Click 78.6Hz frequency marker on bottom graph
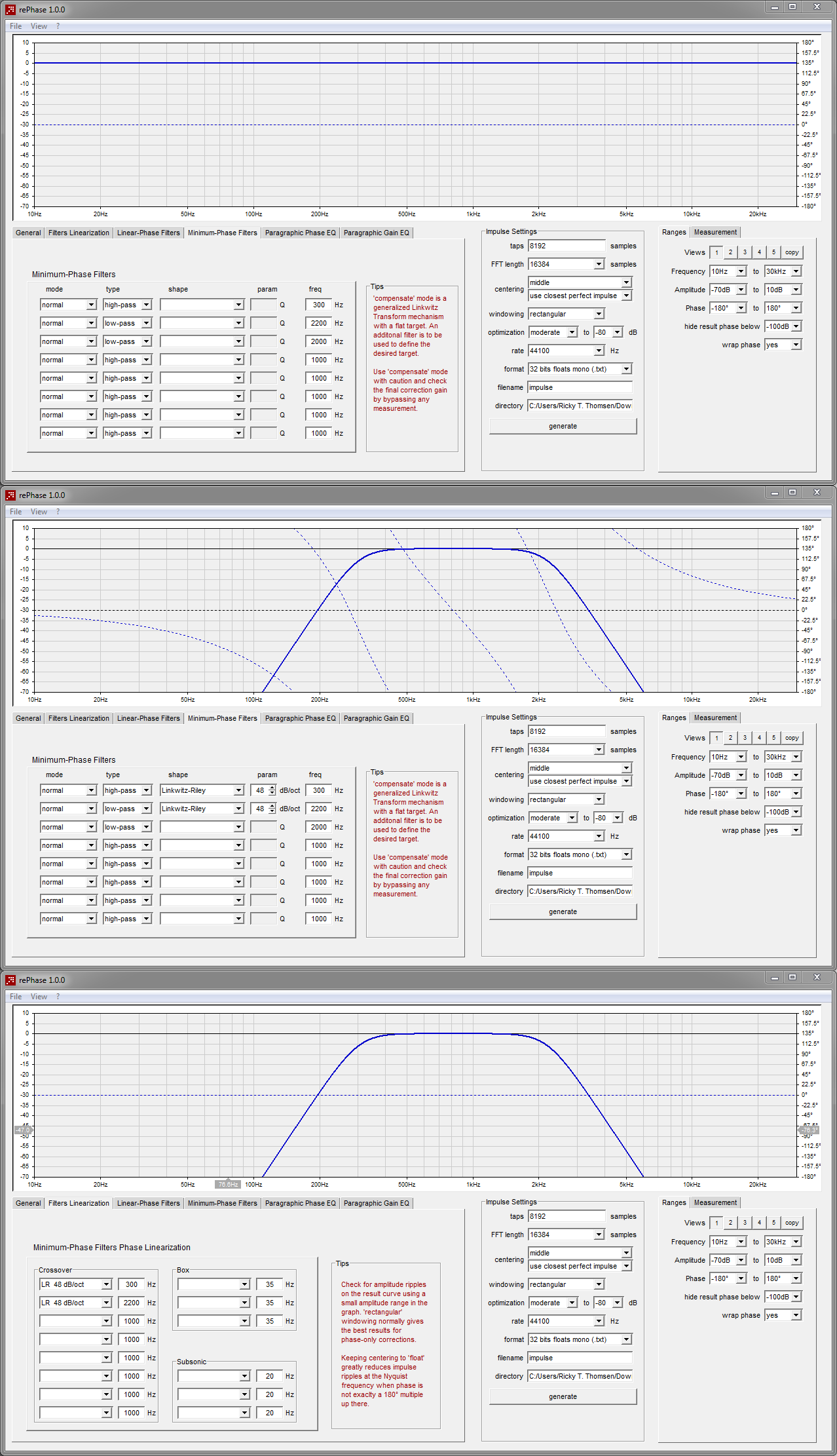The width and height of the screenshot is (837, 1456). pyautogui.click(x=228, y=1184)
